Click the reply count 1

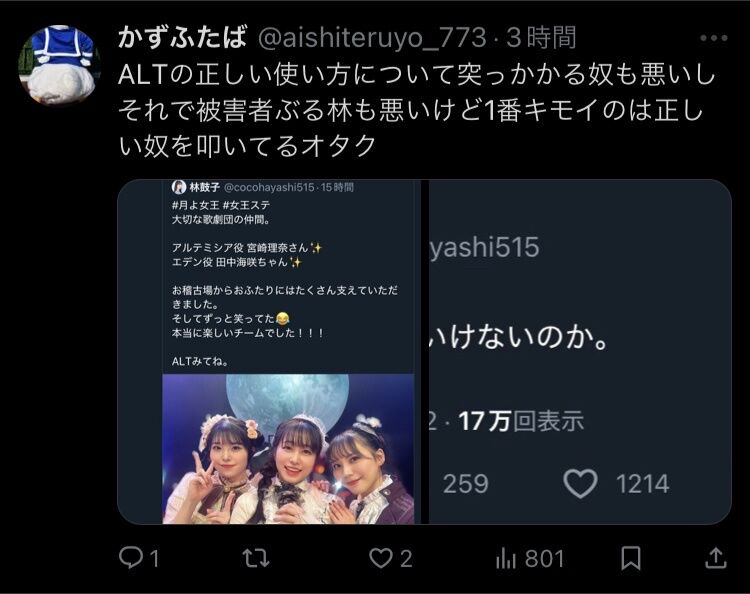click(154, 558)
